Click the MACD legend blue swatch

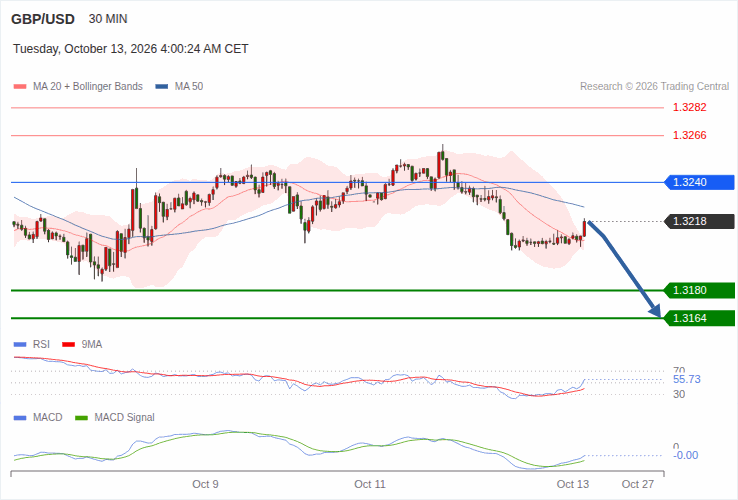[x=20, y=418]
